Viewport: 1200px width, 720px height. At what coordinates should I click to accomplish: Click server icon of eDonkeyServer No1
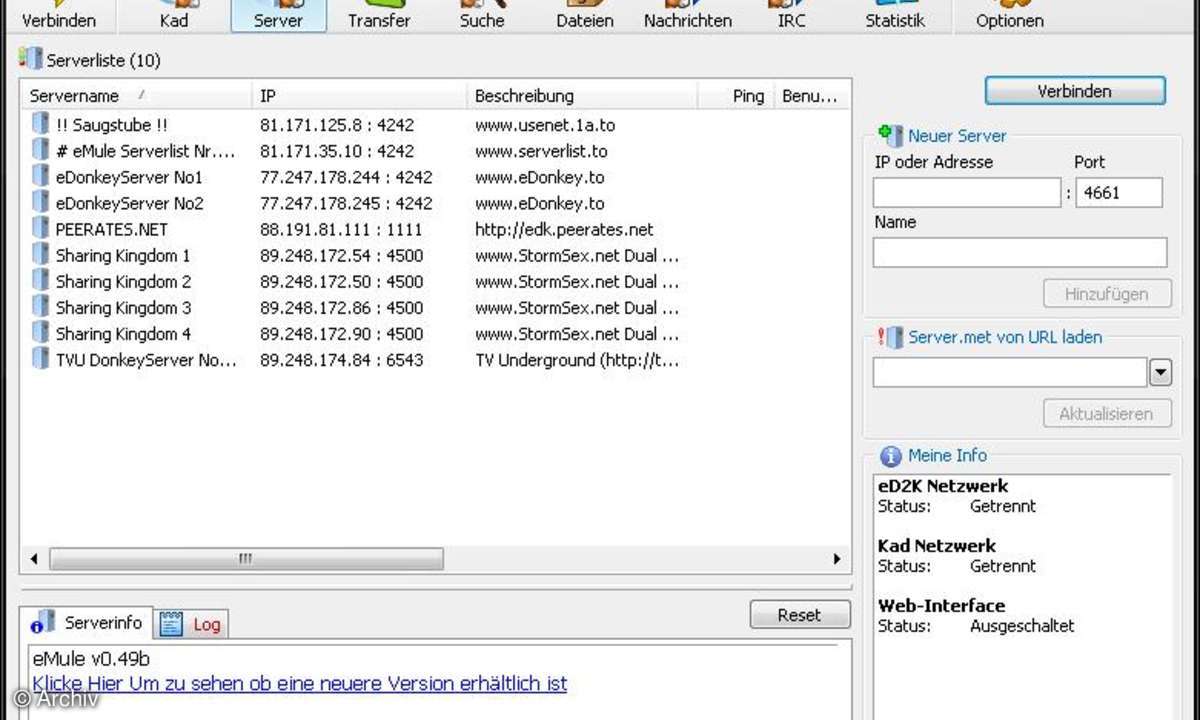pyautogui.click(x=40, y=177)
